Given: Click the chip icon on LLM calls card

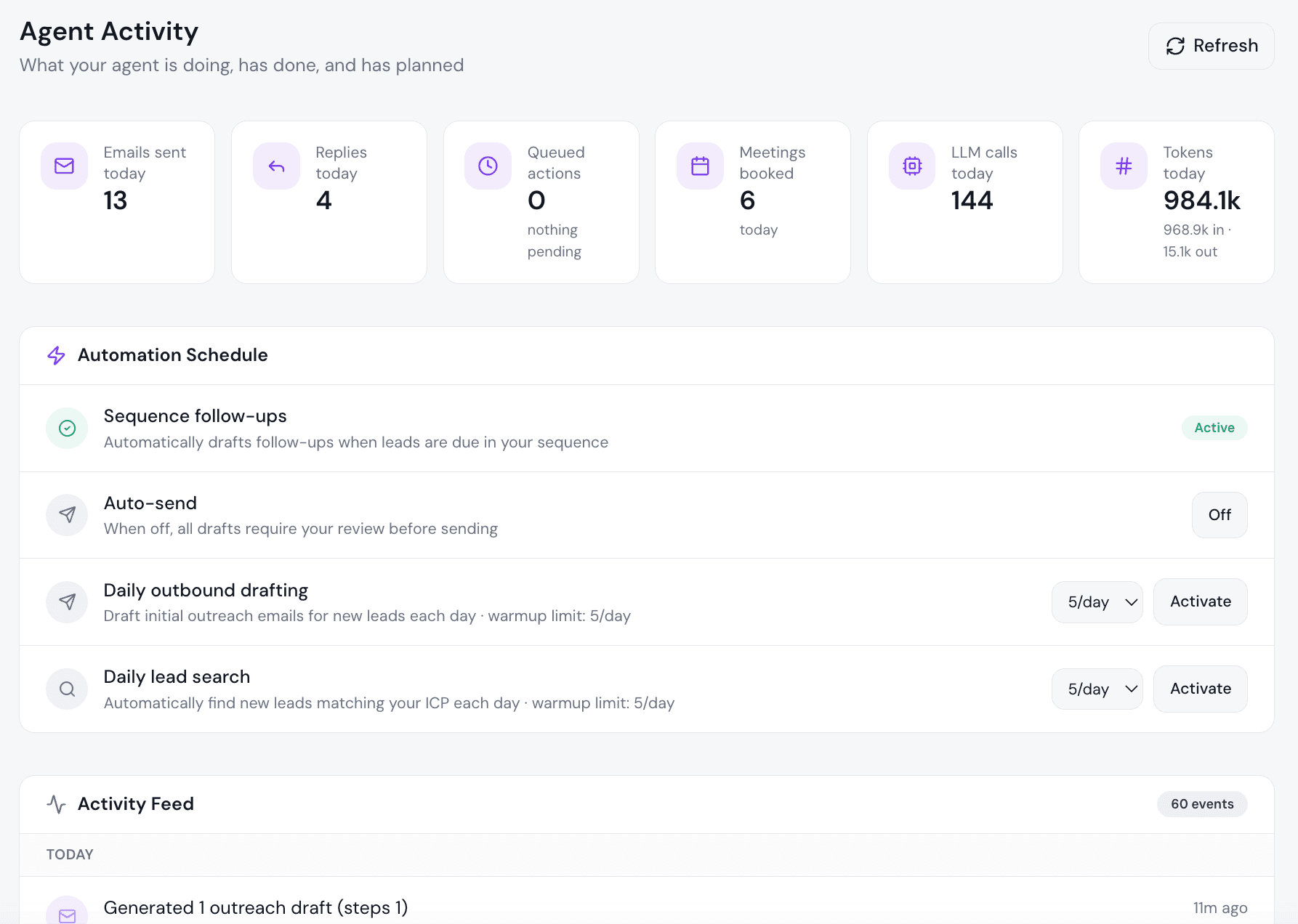Looking at the screenshot, I should point(912,166).
